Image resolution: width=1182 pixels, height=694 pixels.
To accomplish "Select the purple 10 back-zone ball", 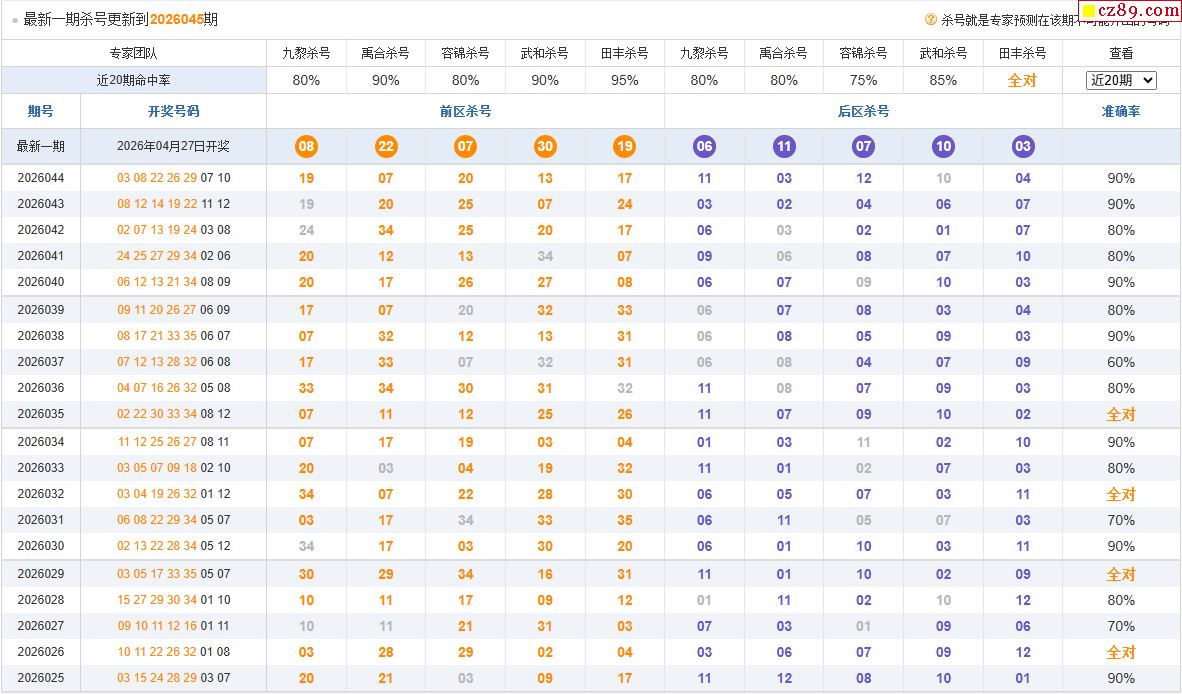I will click(943, 147).
